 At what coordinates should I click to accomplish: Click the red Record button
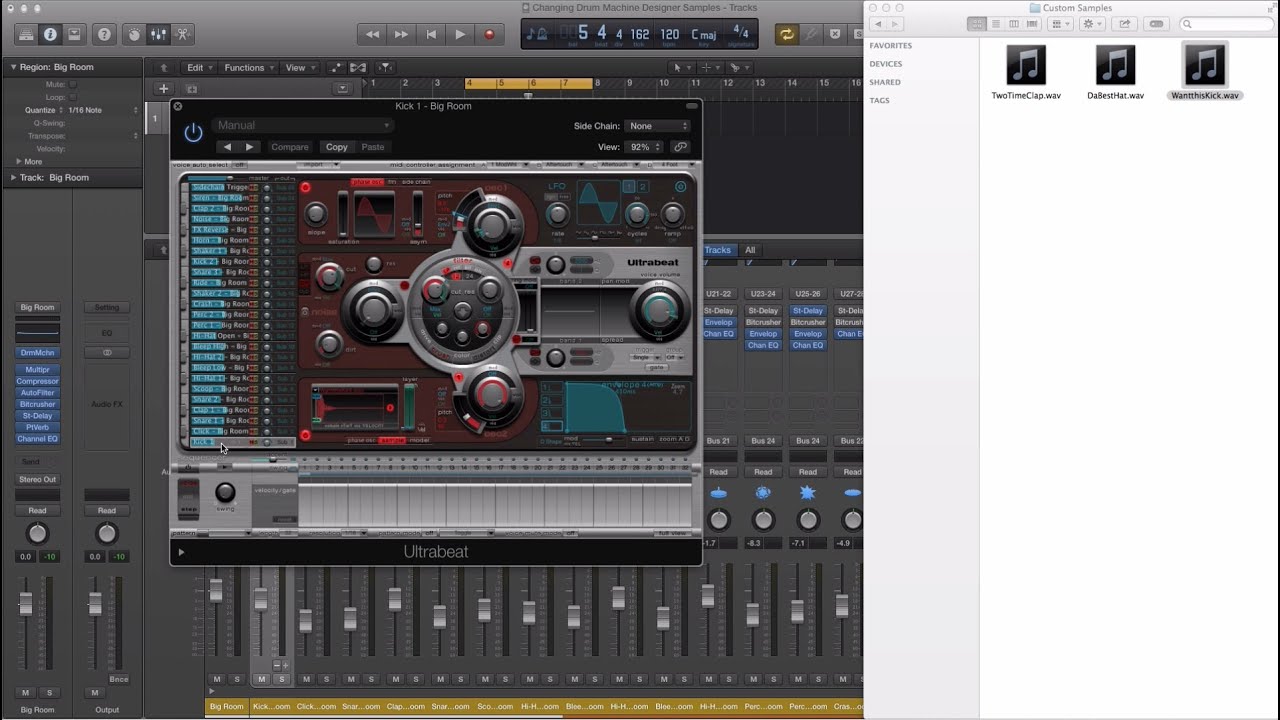click(x=489, y=34)
